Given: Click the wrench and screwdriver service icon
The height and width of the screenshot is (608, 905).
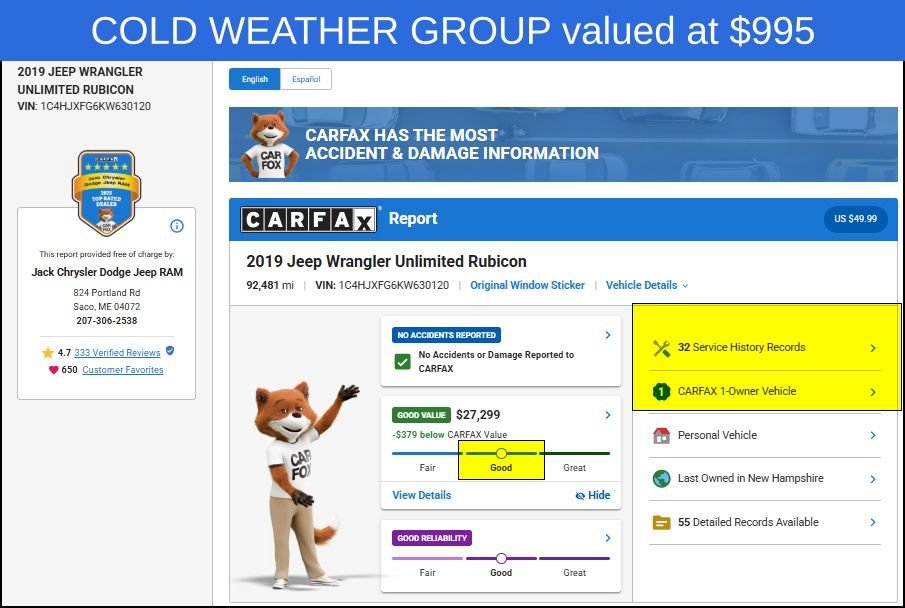Looking at the screenshot, I should tap(661, 348).
